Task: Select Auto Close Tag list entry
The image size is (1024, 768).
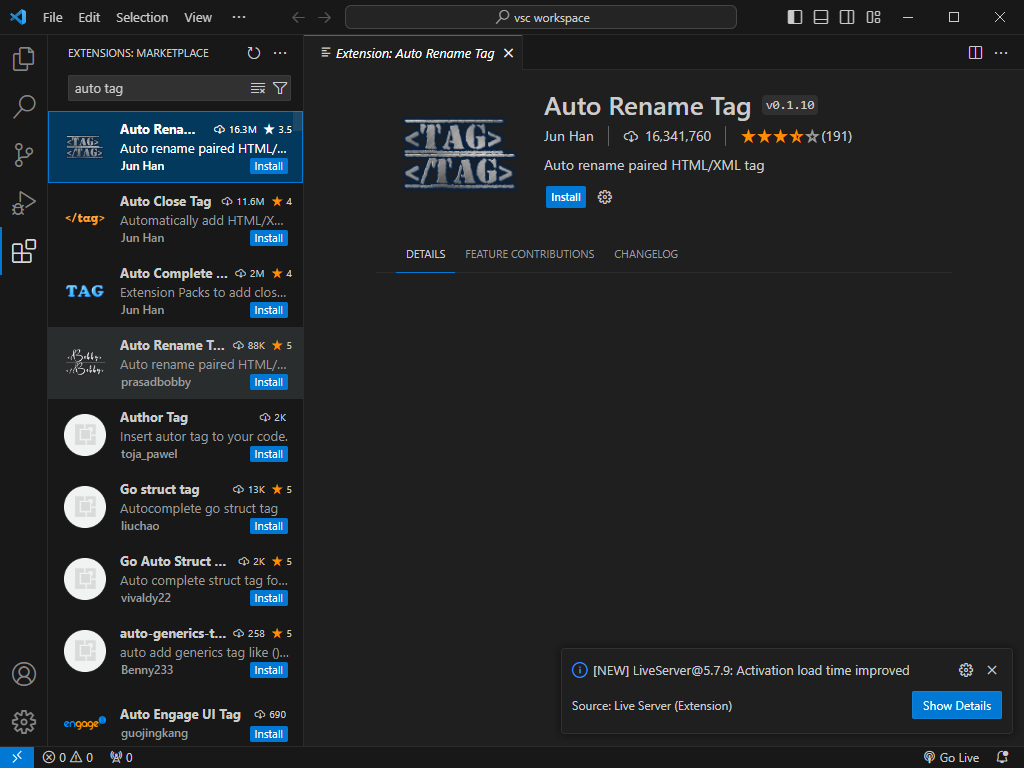Action: (175, 219)
